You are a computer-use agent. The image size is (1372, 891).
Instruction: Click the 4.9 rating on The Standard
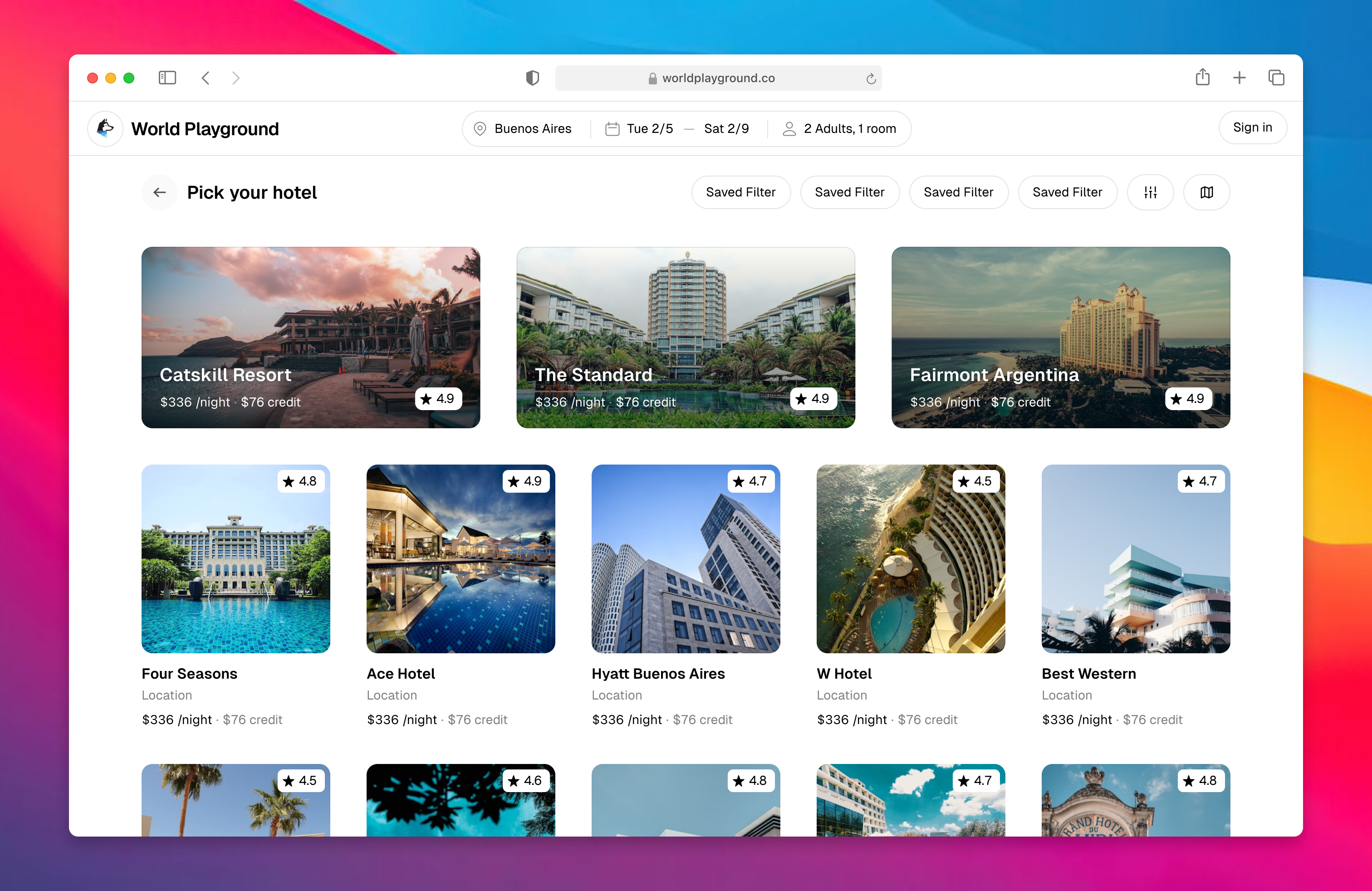point(813,398)
